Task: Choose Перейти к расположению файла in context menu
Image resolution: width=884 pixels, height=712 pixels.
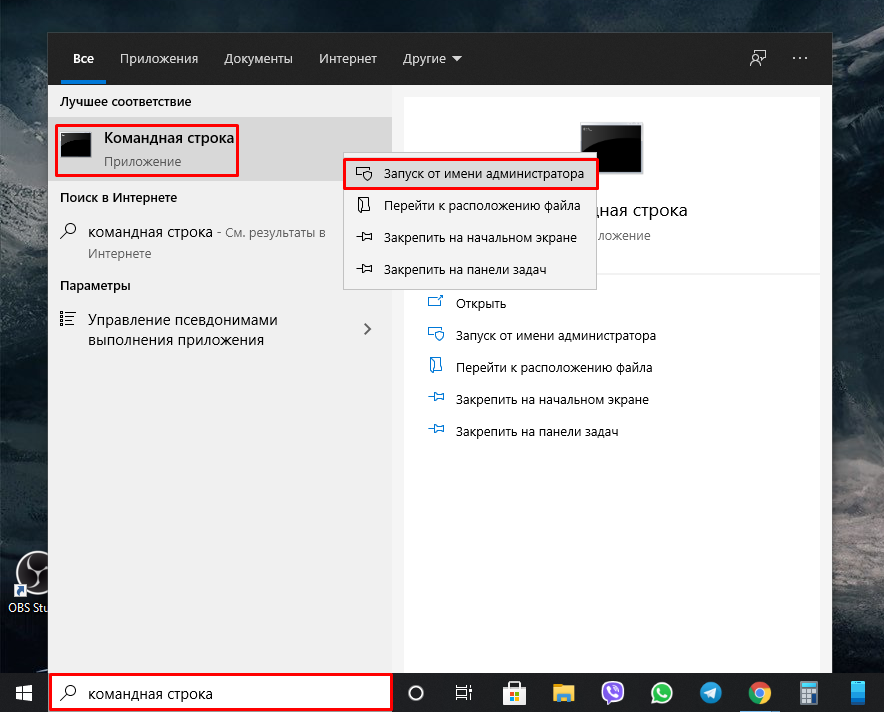Action: pyautogui.click(x=470, y=206)
